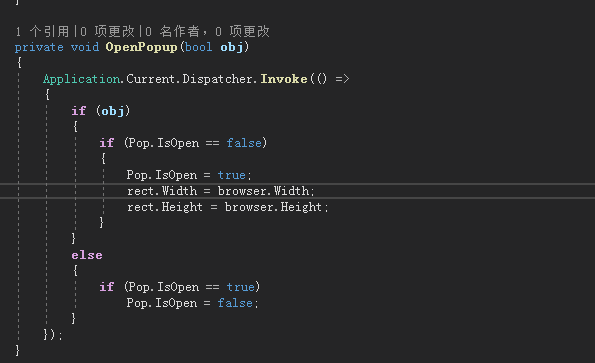Image resolution: width=595 pixels, height=363 pixels.
Task: Select the 'if (obj)' condition
Action: pos(101,111)
